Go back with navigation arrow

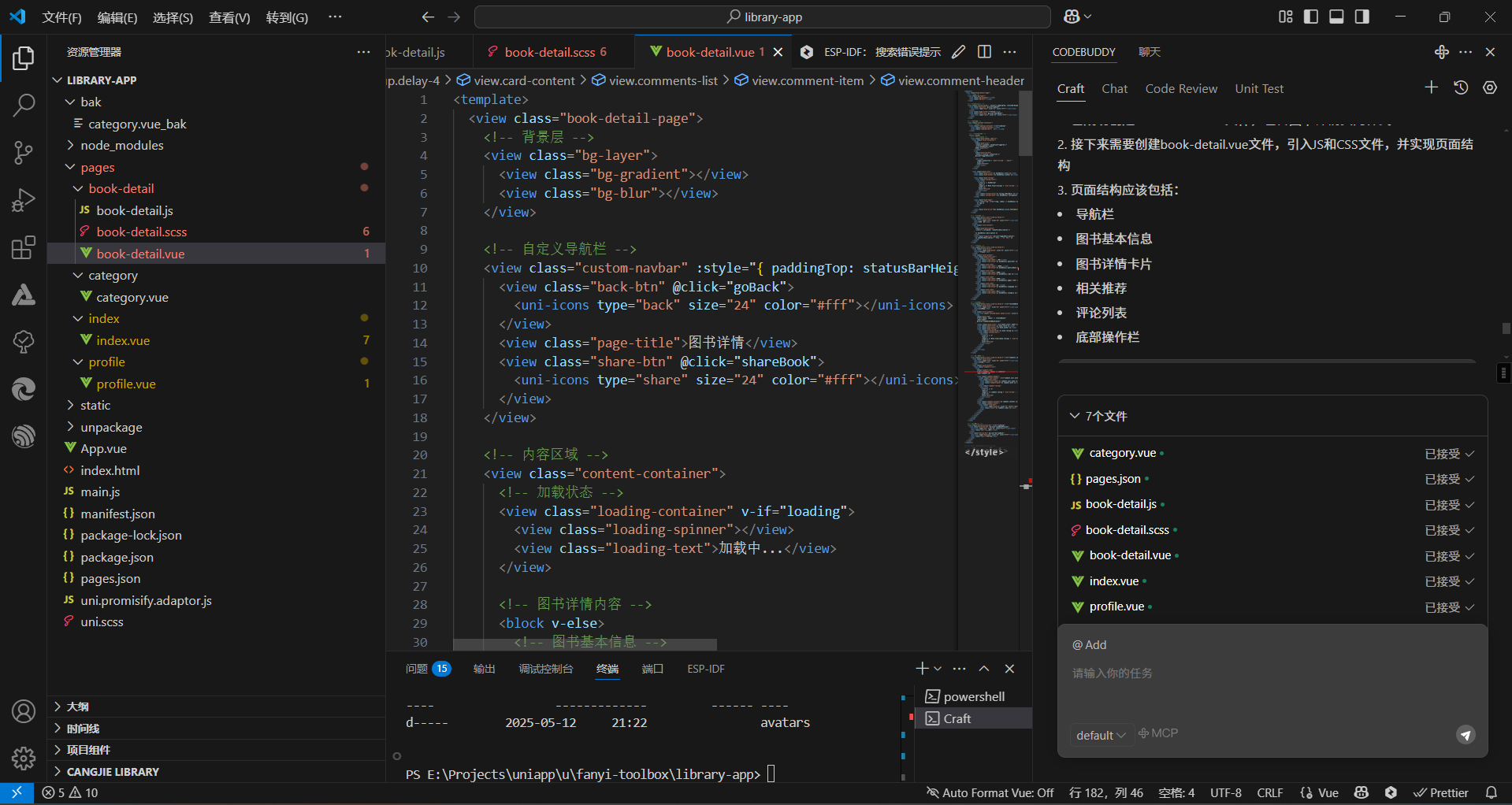click(x=428, y=17)
